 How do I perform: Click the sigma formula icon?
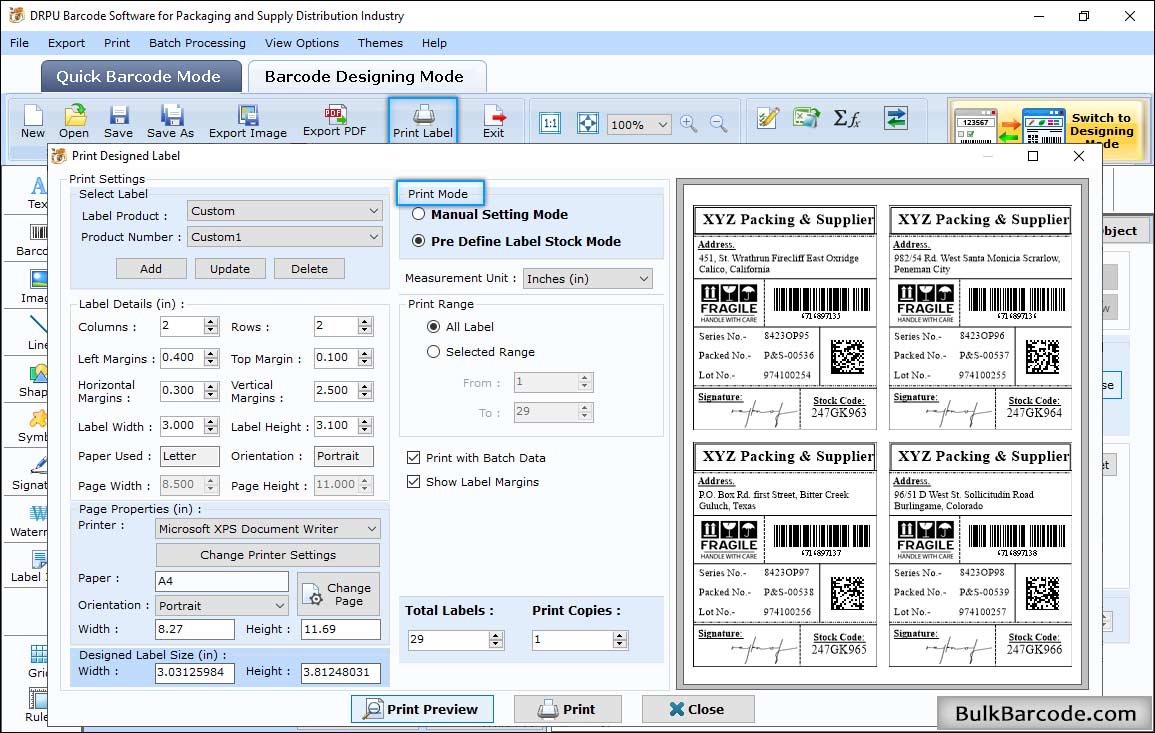click(x=847, y=118)
